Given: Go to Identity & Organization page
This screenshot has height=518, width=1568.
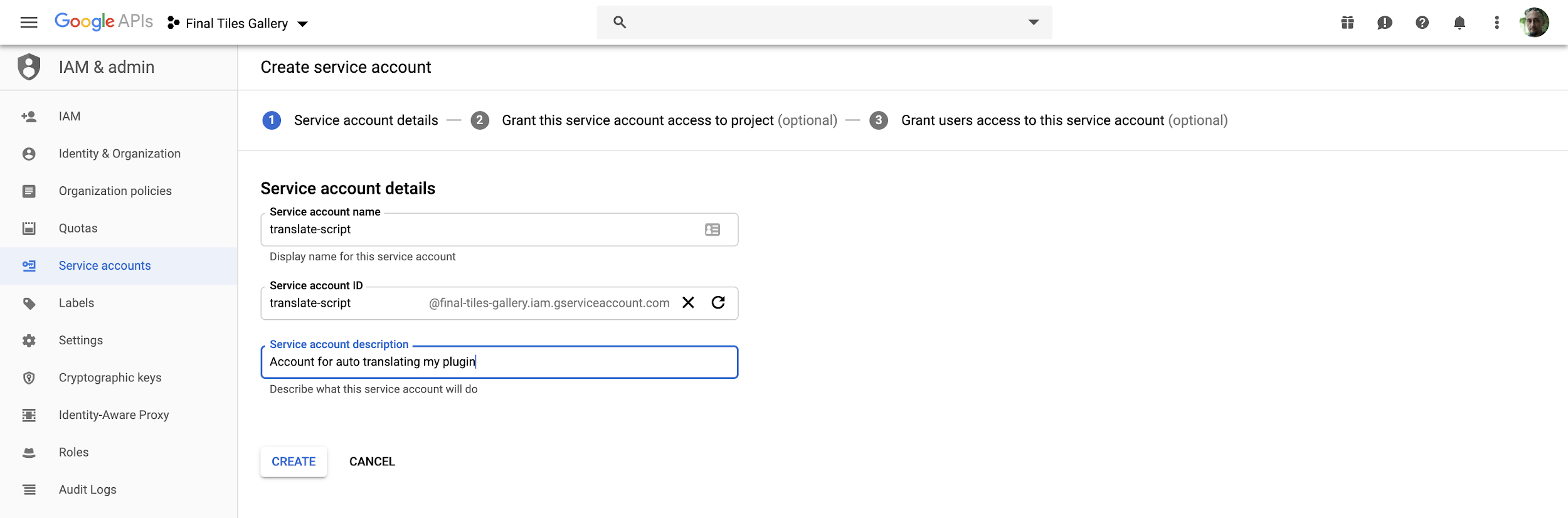Looking at the screenshot, I should pos(119,154).
